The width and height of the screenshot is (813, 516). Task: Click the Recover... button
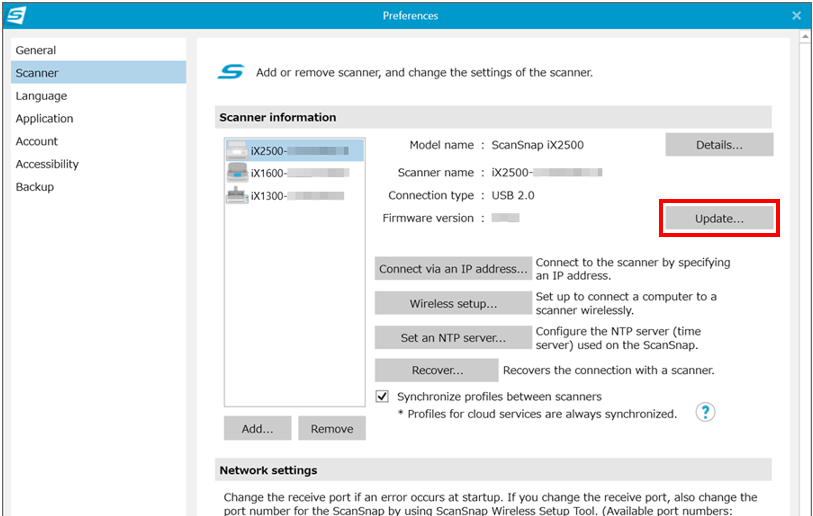click(437, 370)
